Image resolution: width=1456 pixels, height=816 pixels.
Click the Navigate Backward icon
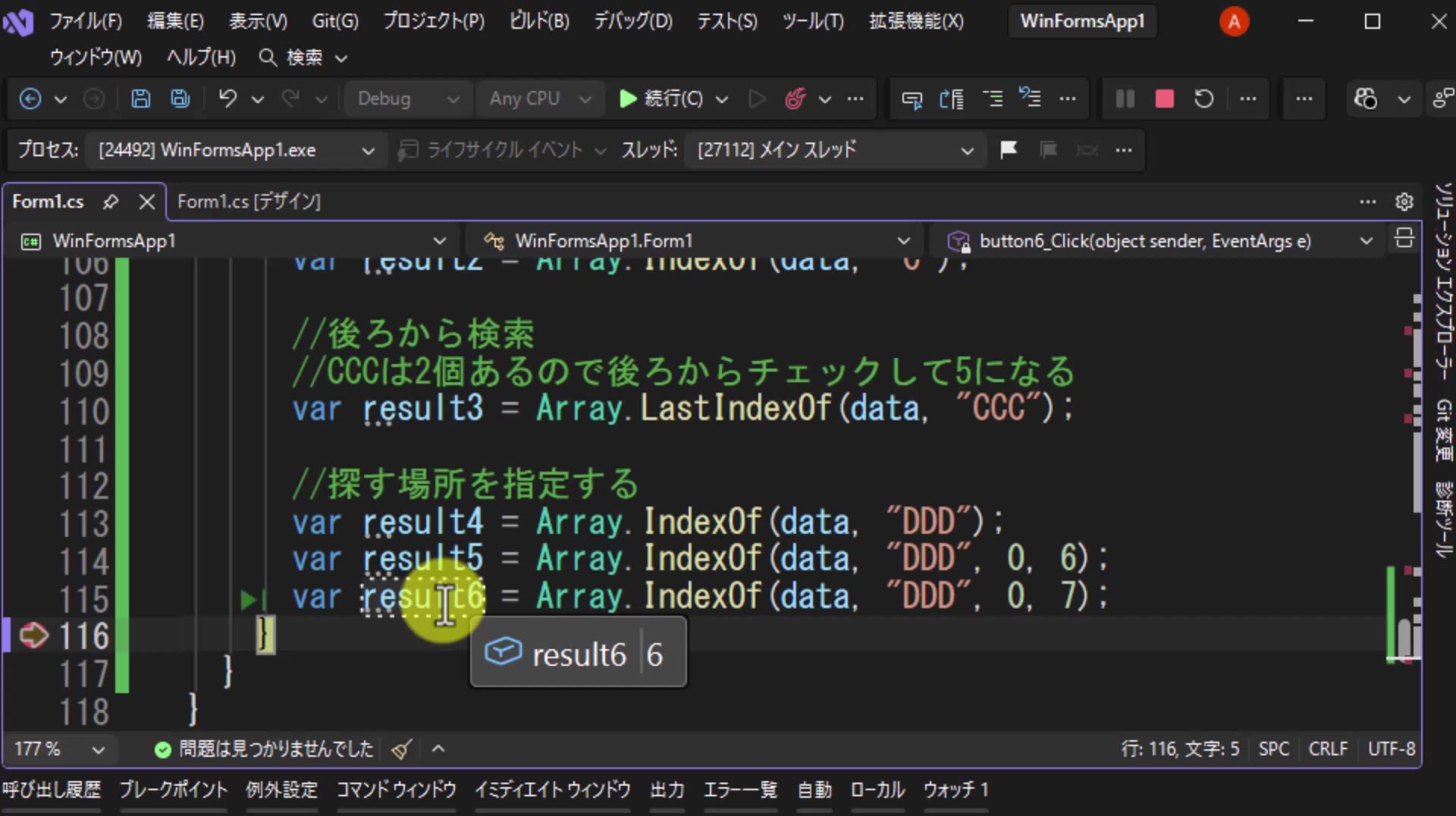point(30,99)
